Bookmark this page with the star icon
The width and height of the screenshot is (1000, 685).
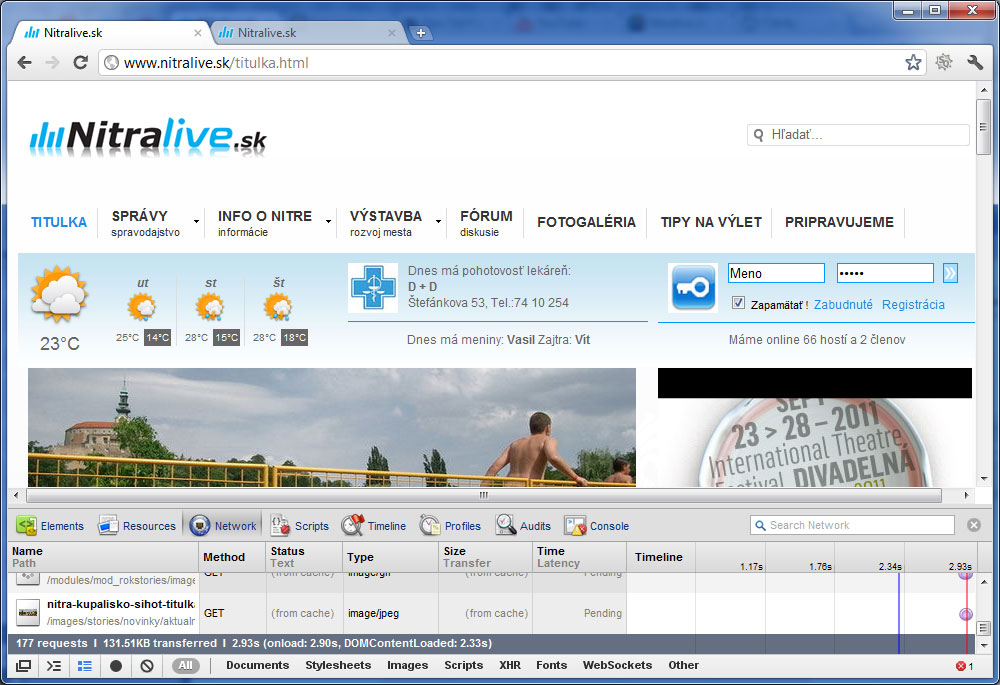913,63
